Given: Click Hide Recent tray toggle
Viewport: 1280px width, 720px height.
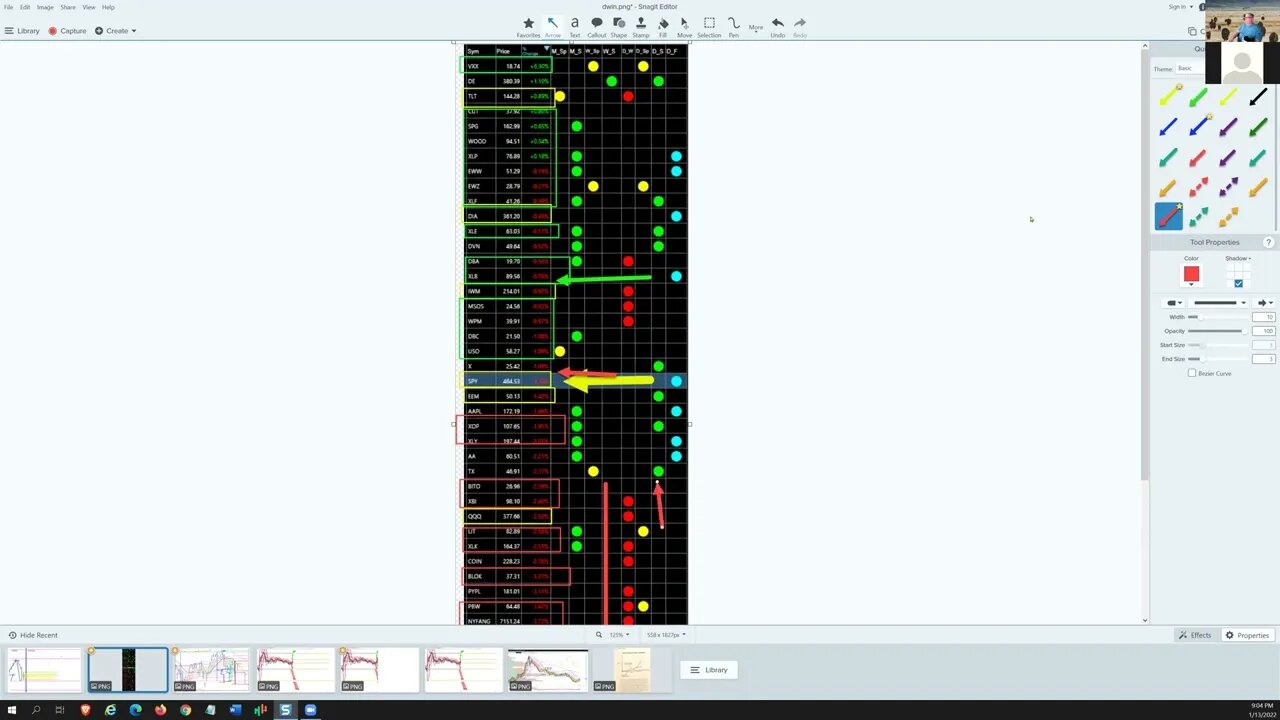Looking at the screenshot, I should [33, 635].
